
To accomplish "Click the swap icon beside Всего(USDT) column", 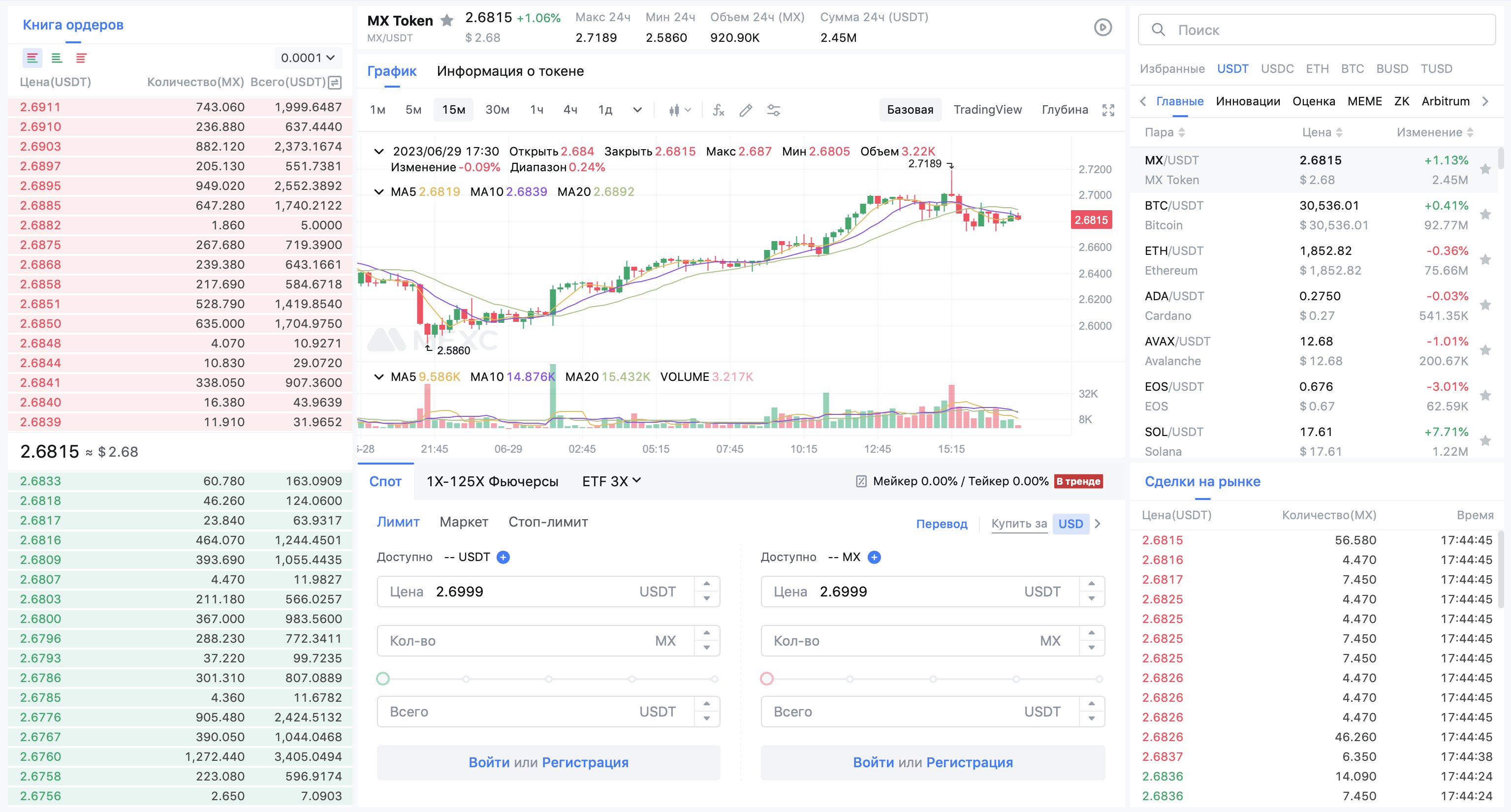I will [335, 82].
